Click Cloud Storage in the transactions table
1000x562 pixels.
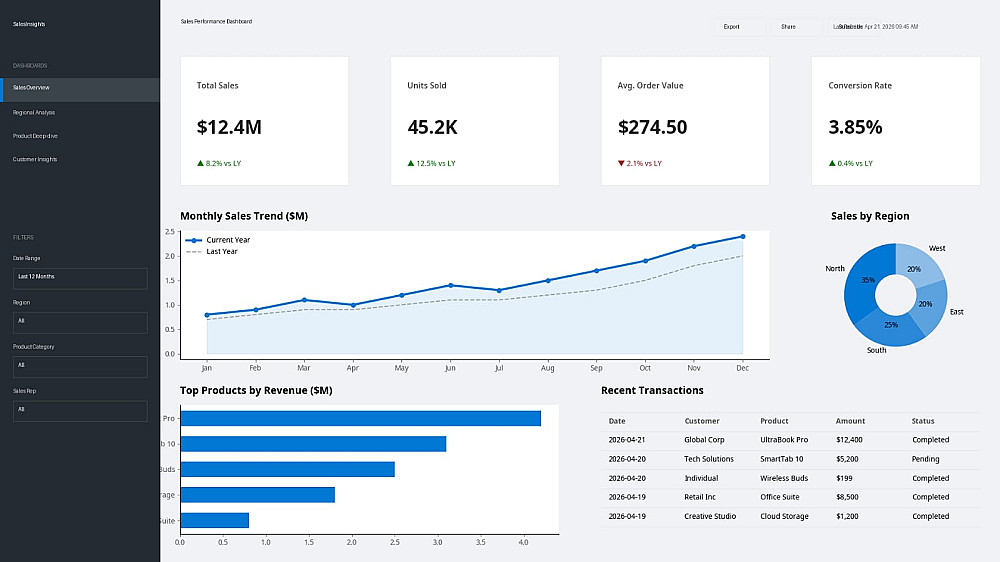[x=784, y=516]
